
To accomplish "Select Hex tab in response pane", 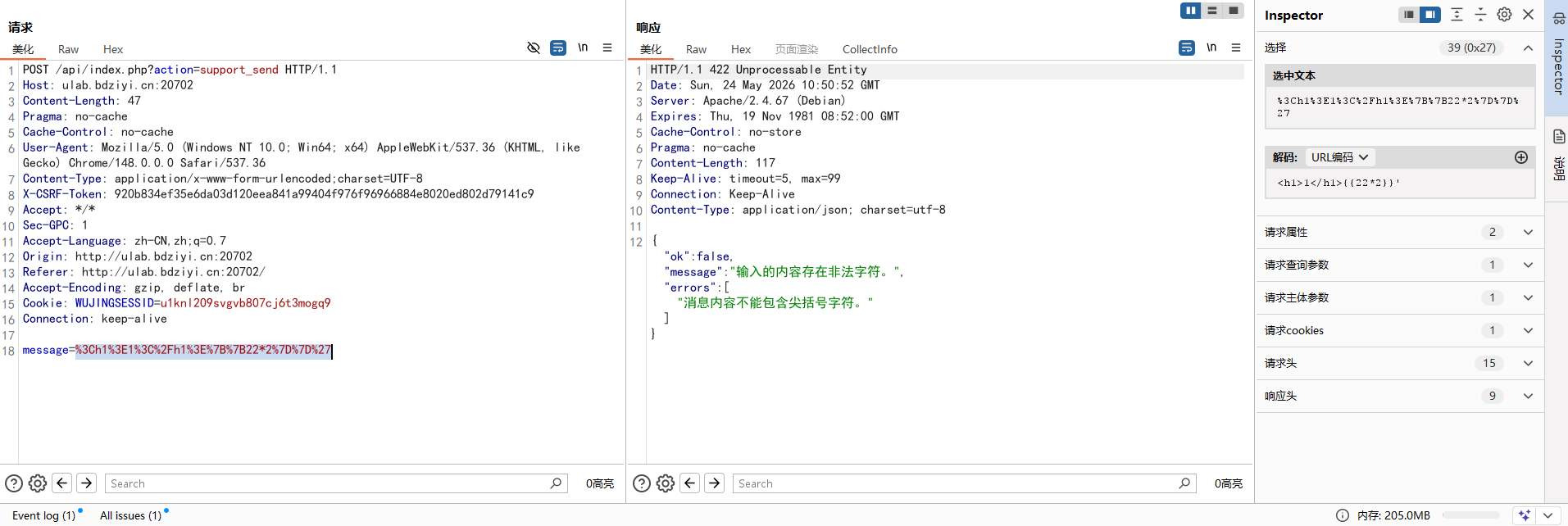I will click(741, 49).
